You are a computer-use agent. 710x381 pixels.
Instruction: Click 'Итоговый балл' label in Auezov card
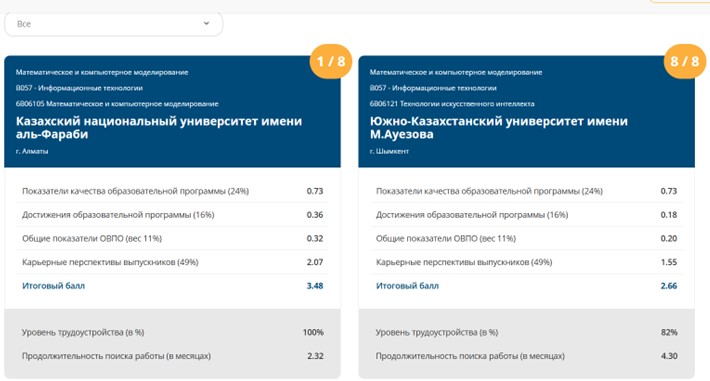pyautogui.click(x=407, y=286)
